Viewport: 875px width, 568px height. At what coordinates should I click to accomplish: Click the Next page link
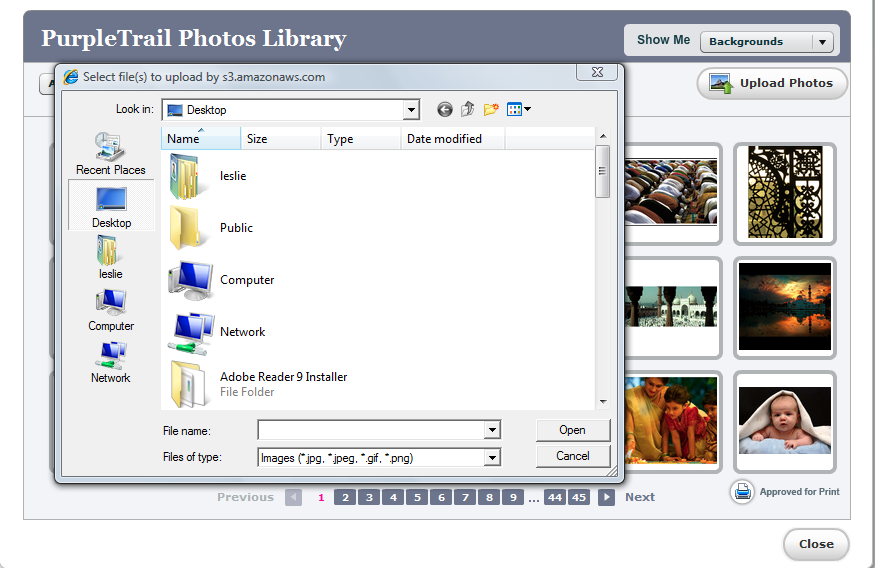[640, 497]
